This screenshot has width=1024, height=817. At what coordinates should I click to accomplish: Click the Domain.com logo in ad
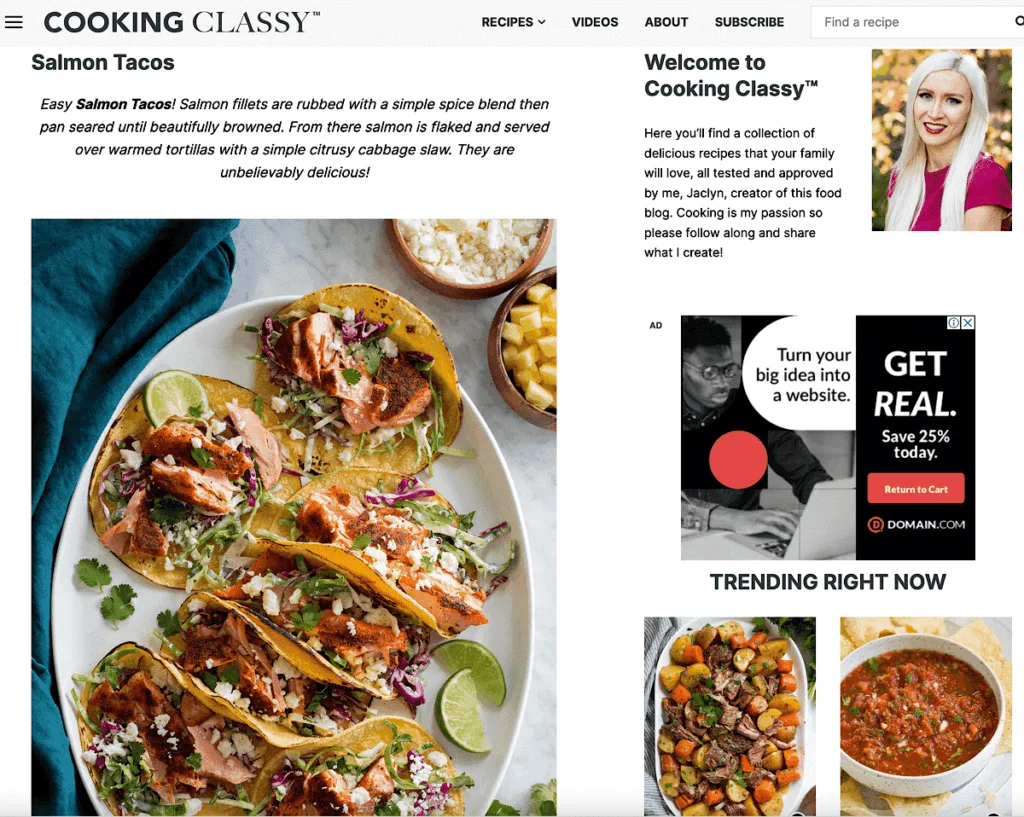tap(916, 524)
